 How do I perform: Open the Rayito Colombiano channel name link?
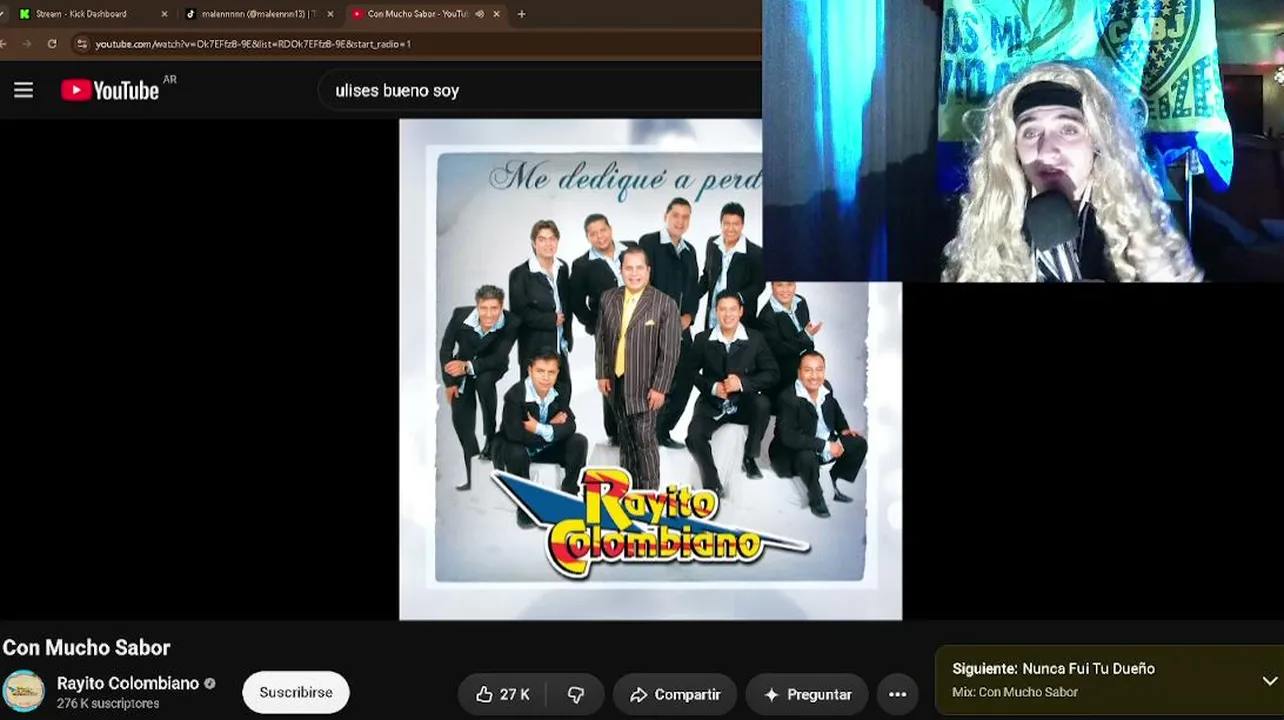[x=128, y=683]
